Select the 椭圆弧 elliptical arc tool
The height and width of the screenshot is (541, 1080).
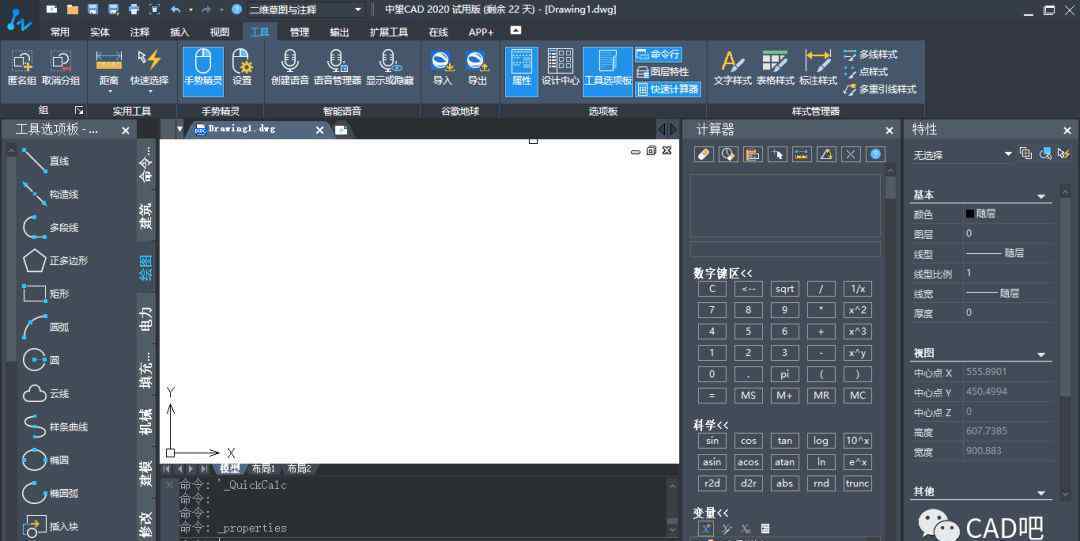click(50, 493)
